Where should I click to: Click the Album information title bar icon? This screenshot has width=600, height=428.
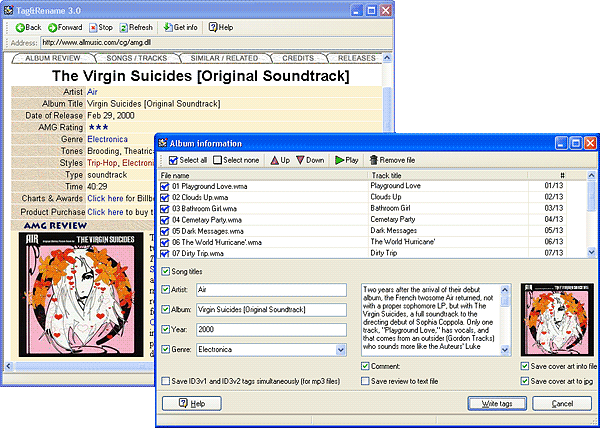click(163, 143)
